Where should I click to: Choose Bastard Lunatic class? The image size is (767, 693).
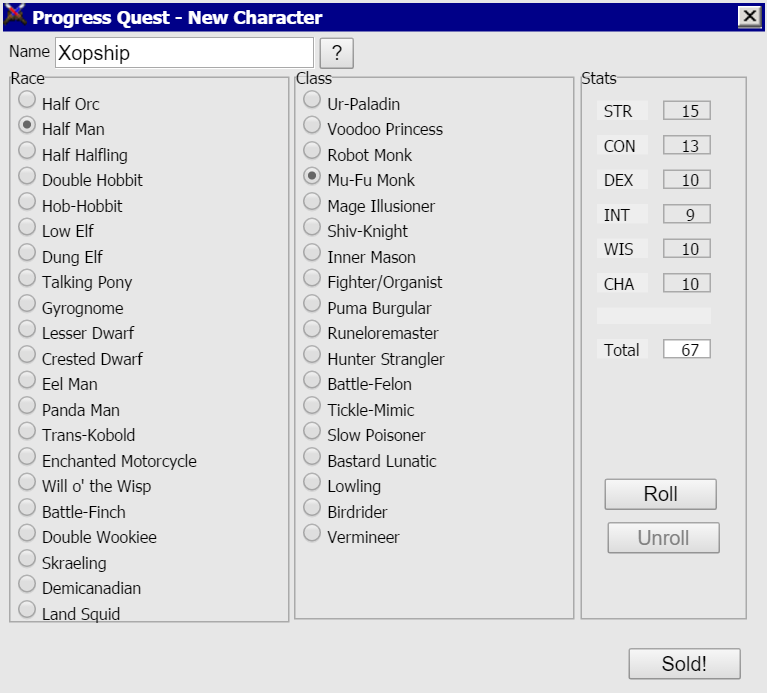312,457
